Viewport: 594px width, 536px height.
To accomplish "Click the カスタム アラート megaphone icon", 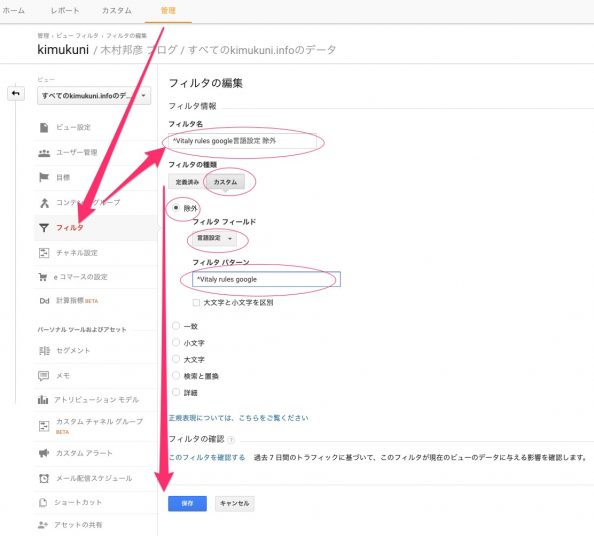I will (x=44, y=453).
